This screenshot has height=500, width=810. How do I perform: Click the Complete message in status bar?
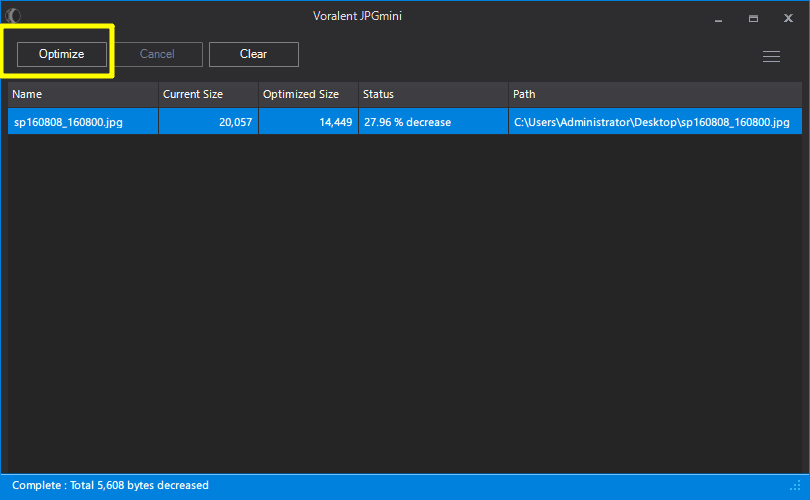(110, 486)
